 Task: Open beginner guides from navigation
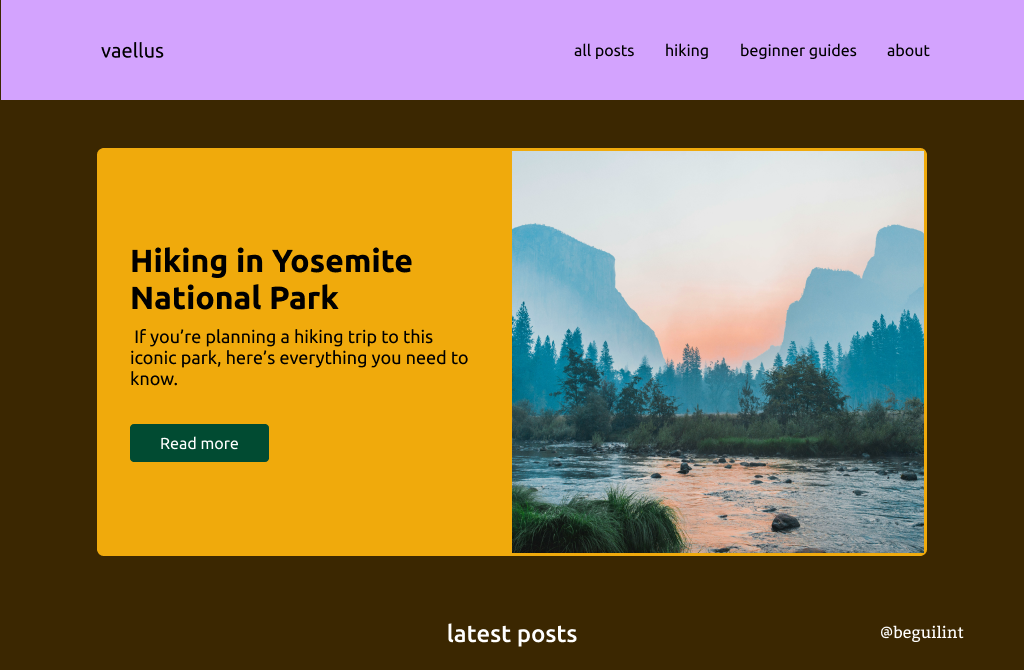coord(797,51)
